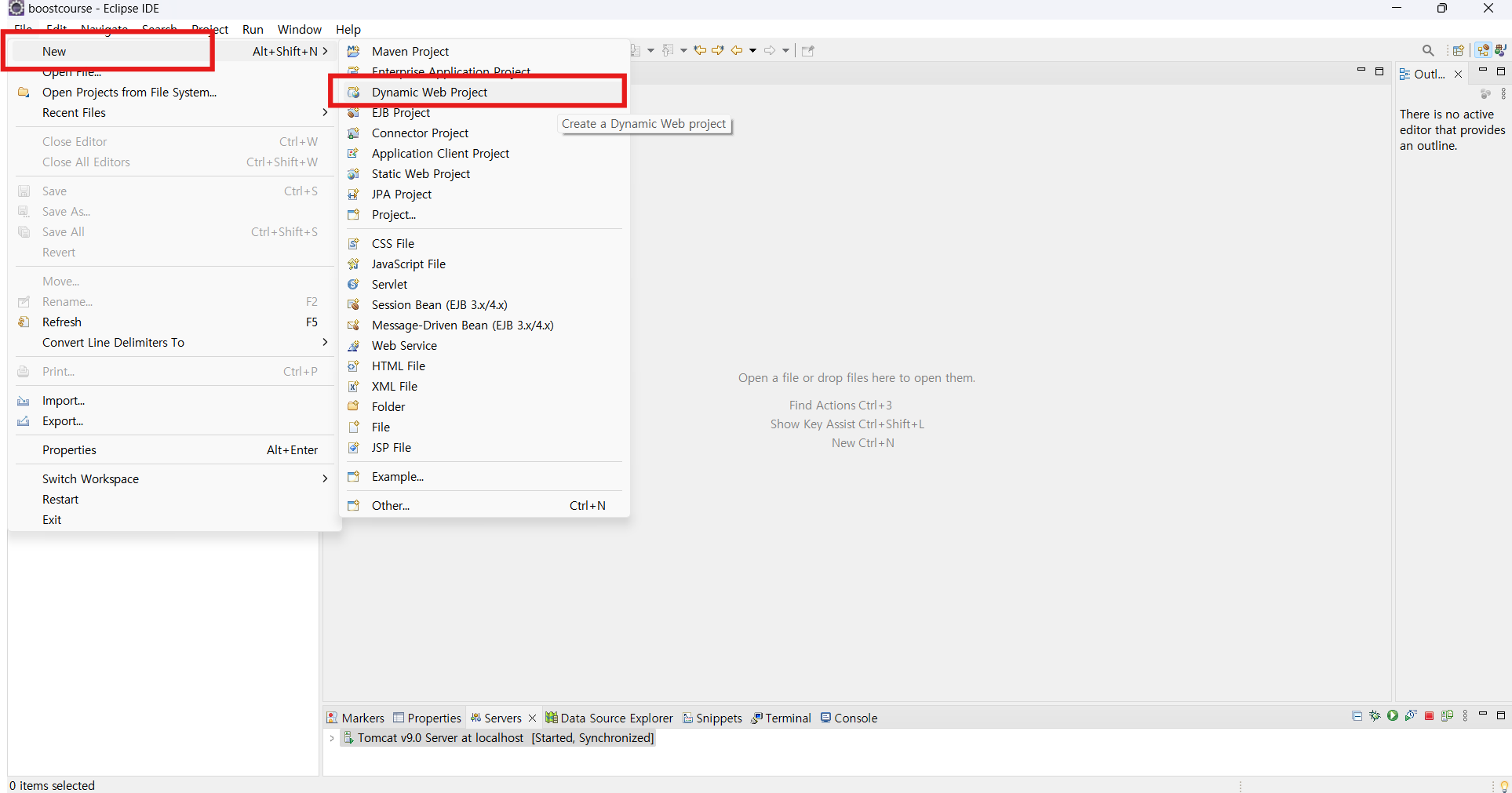Click the Next Edit Location toolbar arrow
Screen dimensions: 1512x793
coord(717,50)
